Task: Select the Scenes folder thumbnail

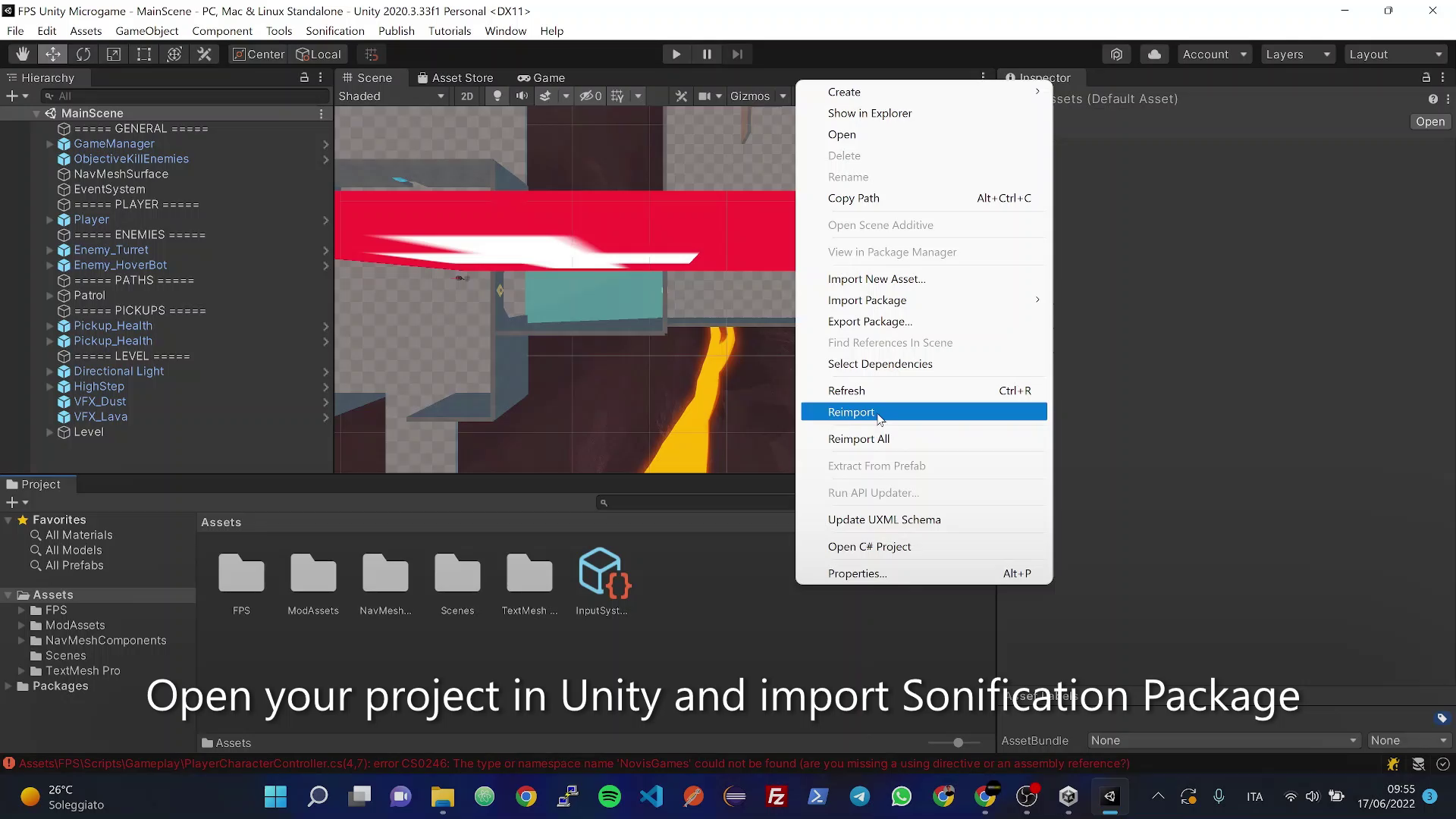Action: (x=457, y=582)
